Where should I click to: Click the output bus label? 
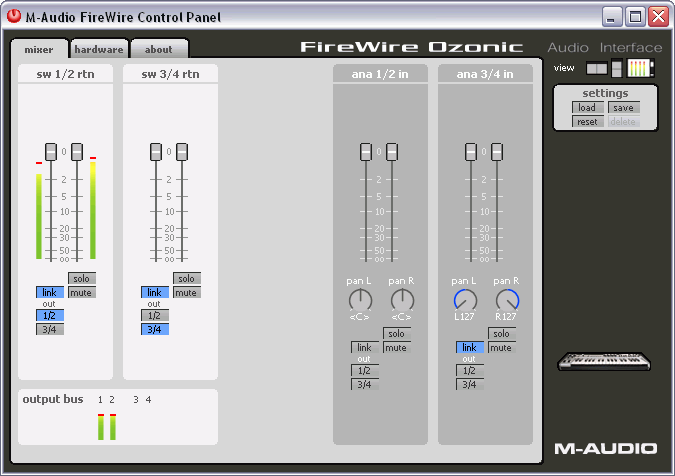(x=53, y=399)
